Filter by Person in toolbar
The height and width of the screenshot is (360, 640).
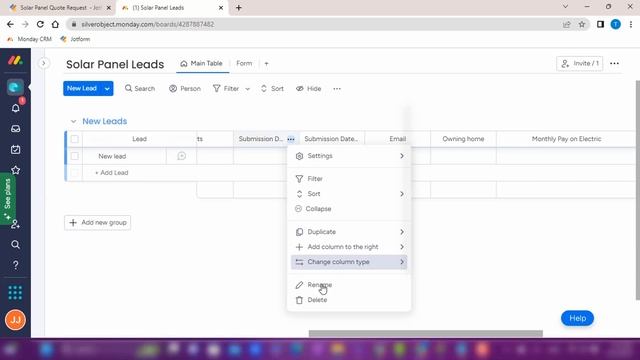185,89
